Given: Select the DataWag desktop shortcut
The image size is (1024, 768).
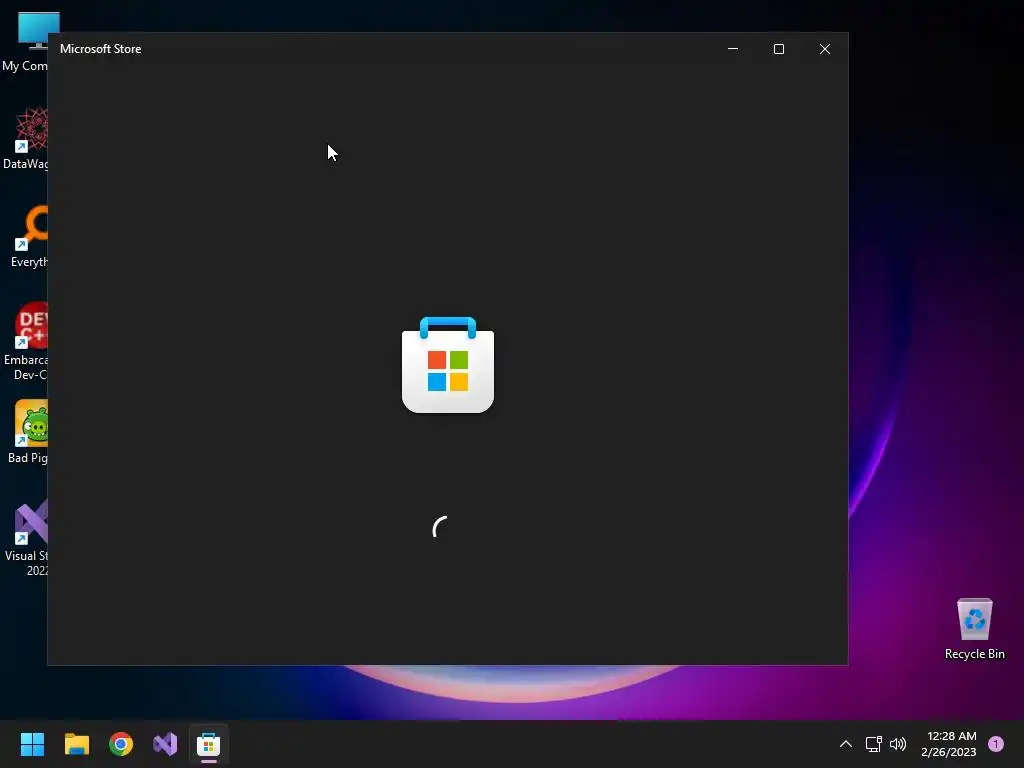Looking at the screenshot, I should tap(25, 138).
